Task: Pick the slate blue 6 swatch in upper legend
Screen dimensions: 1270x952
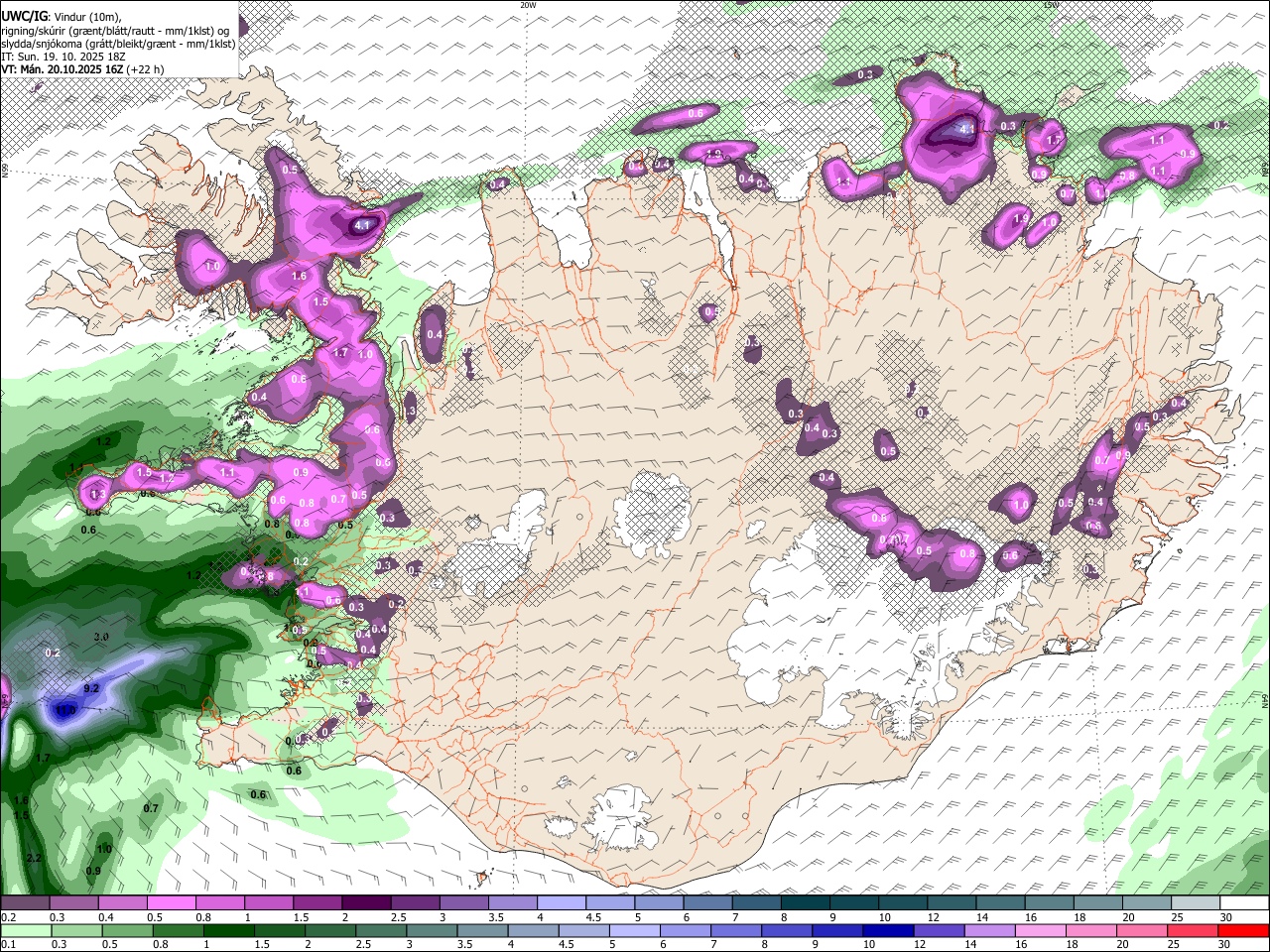Action: 708,903
